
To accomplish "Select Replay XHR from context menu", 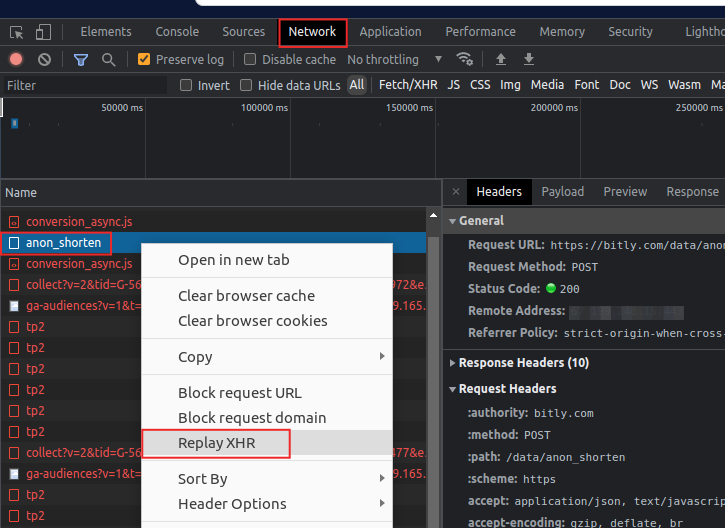I will (x=217, y=443).
